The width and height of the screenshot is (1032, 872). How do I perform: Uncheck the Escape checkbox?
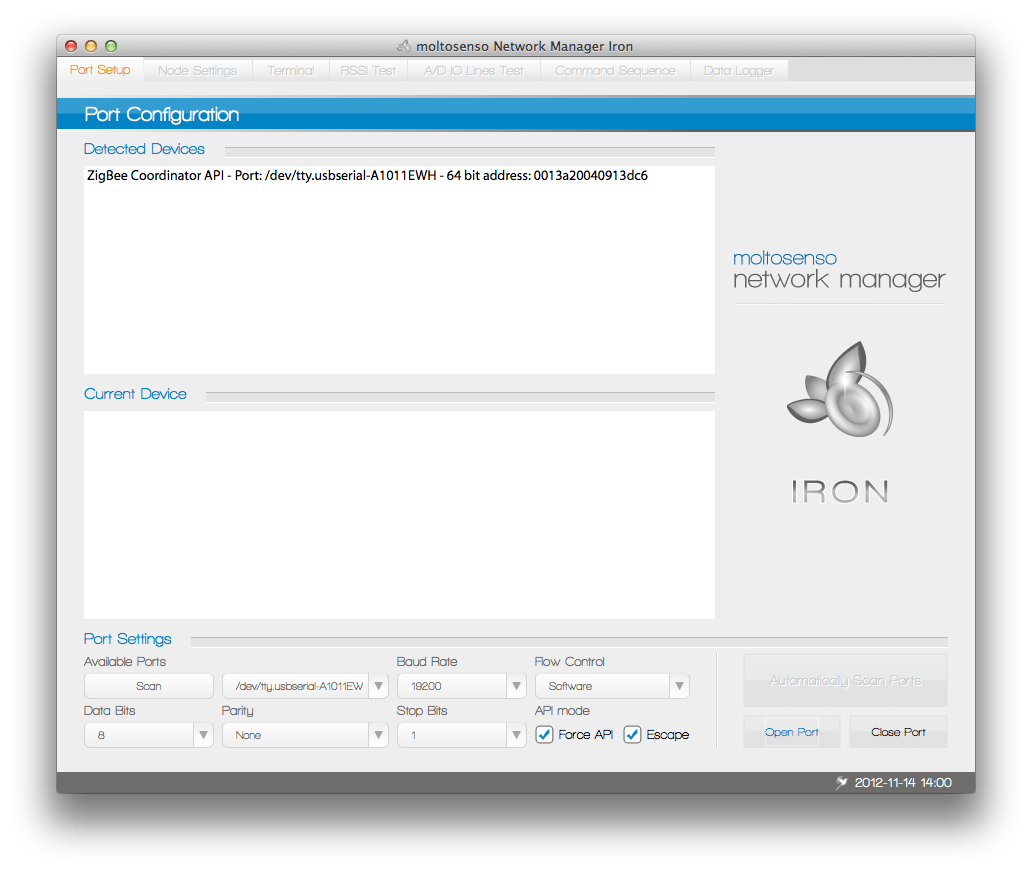tap(632, 734)
